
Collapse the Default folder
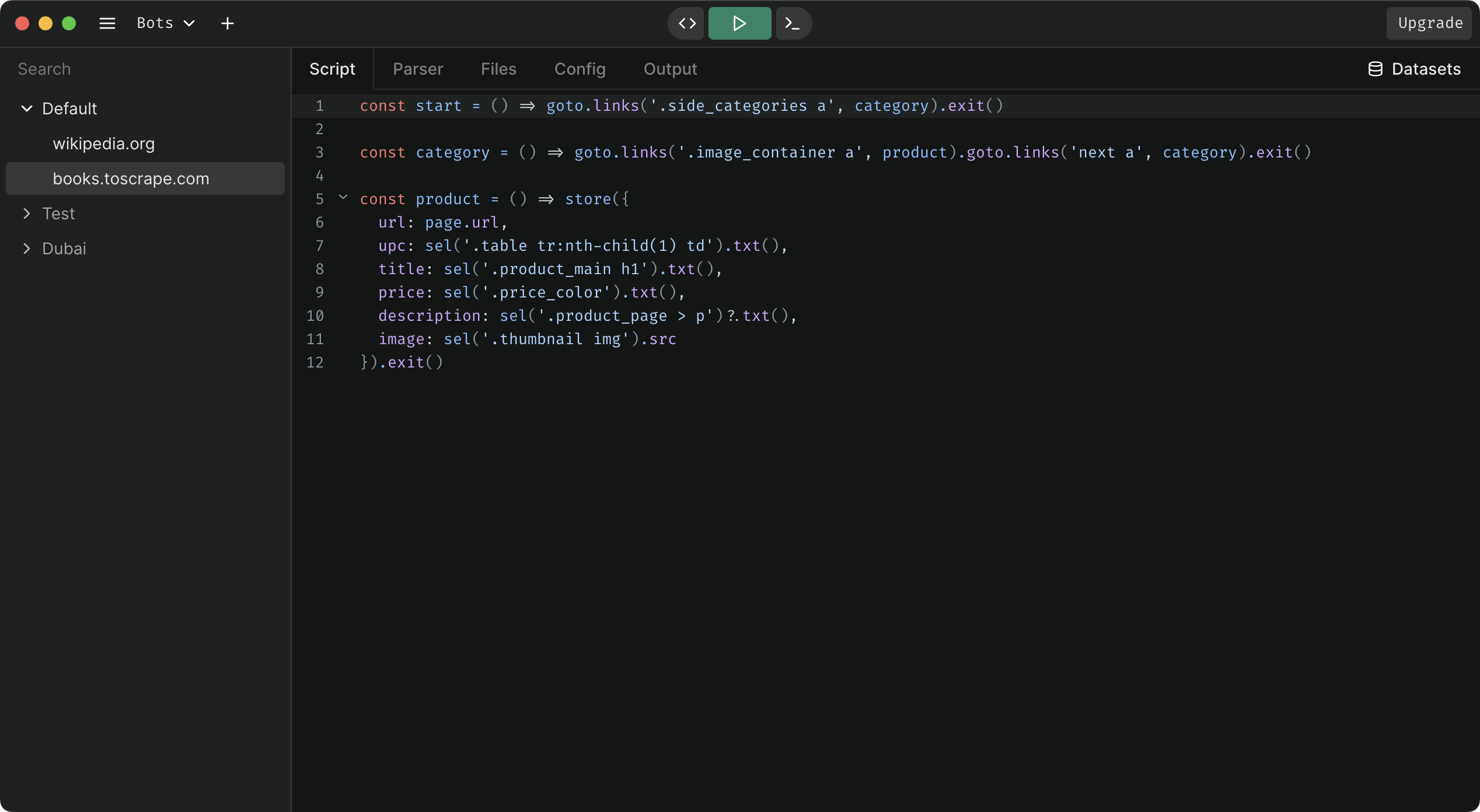27,108
